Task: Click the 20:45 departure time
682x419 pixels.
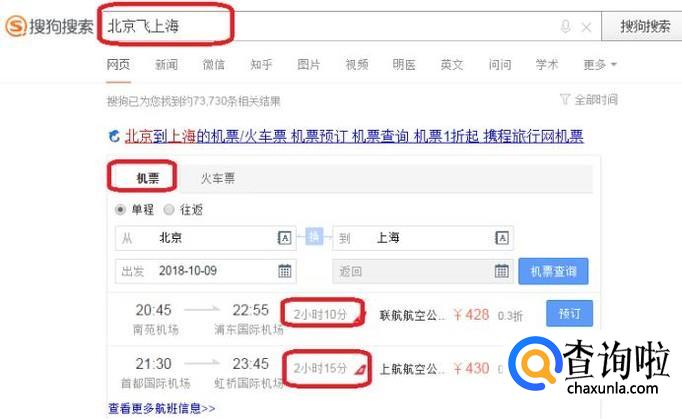Action: 154,310
